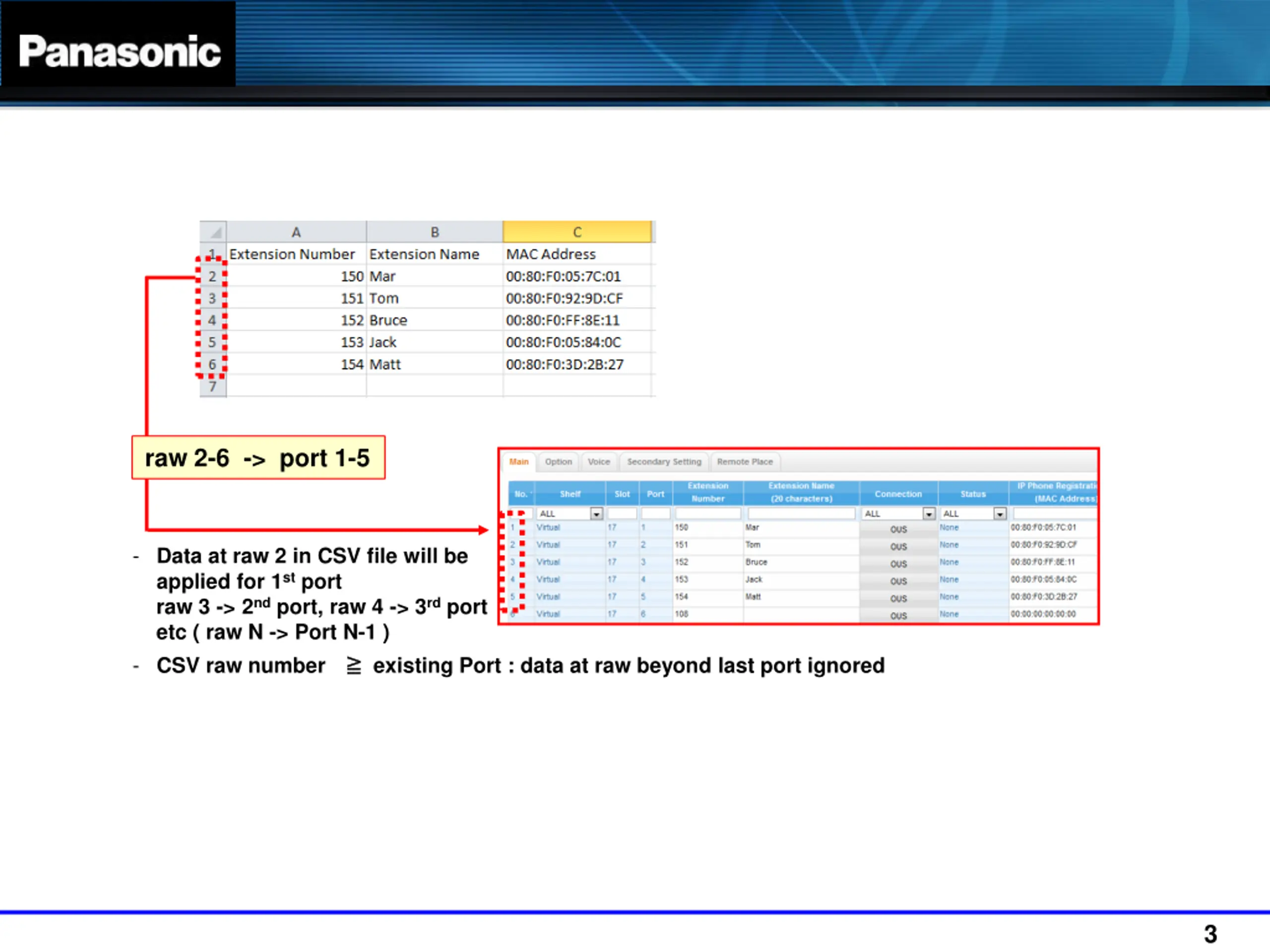Image resolution: width=1270 pixels, height=952 pixels.
Task: Click spreadsheet cell containing 'Tom'
Action: click(435, 298)
